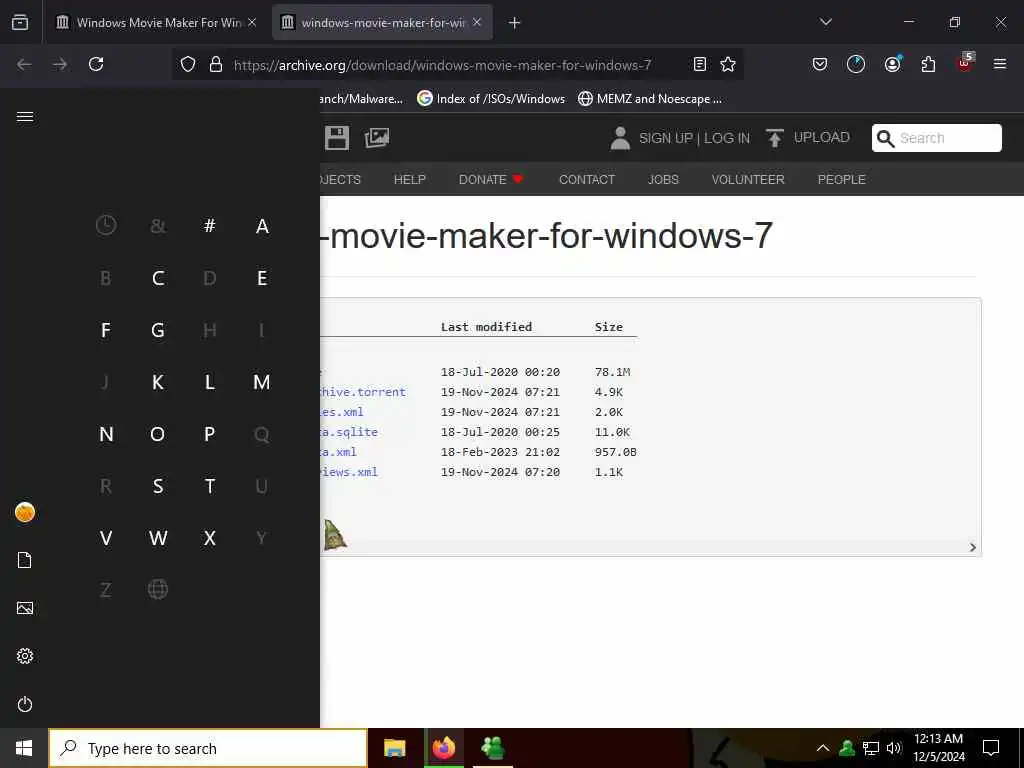Open MEMZ and Noescape bookmark
Image resolution: width=1024 pixels, height=768 pixels.
[650, 99]
